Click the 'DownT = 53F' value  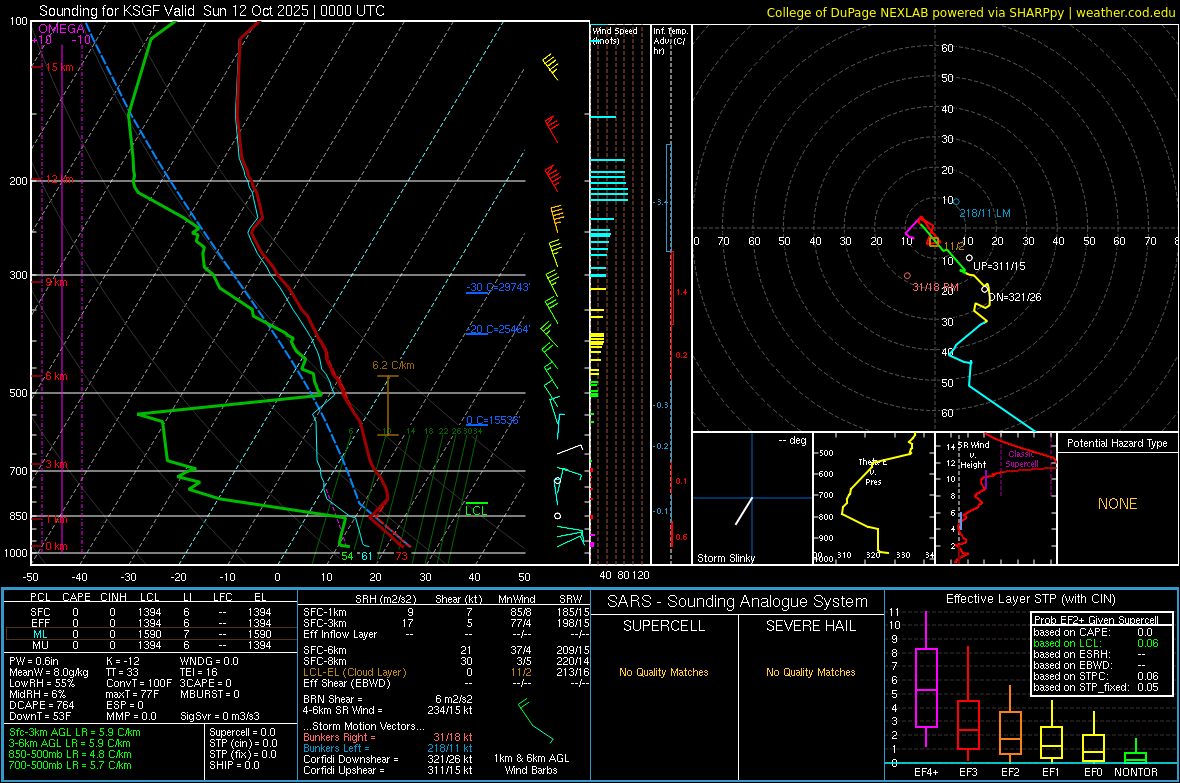click(x=40, y=716)
